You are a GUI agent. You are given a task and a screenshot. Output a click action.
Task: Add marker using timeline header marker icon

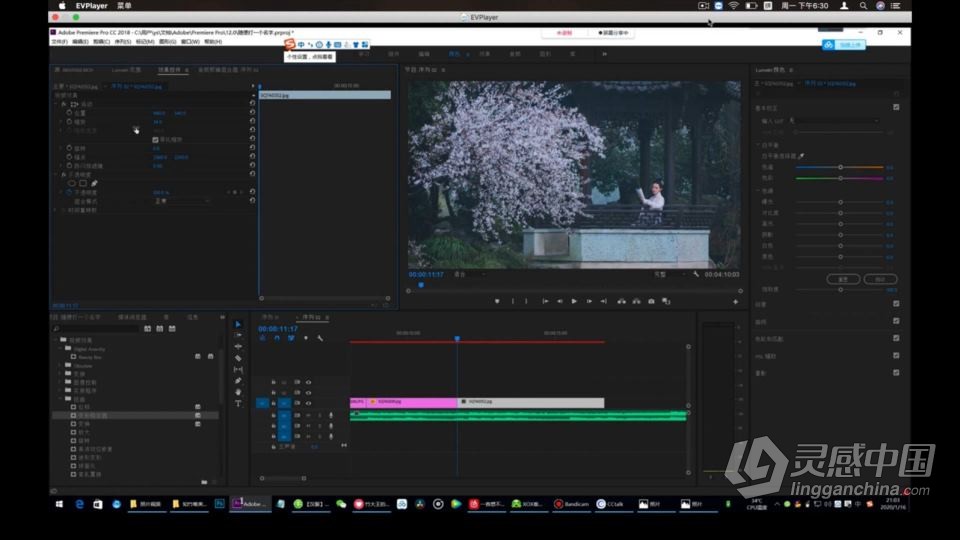point(306,338)
